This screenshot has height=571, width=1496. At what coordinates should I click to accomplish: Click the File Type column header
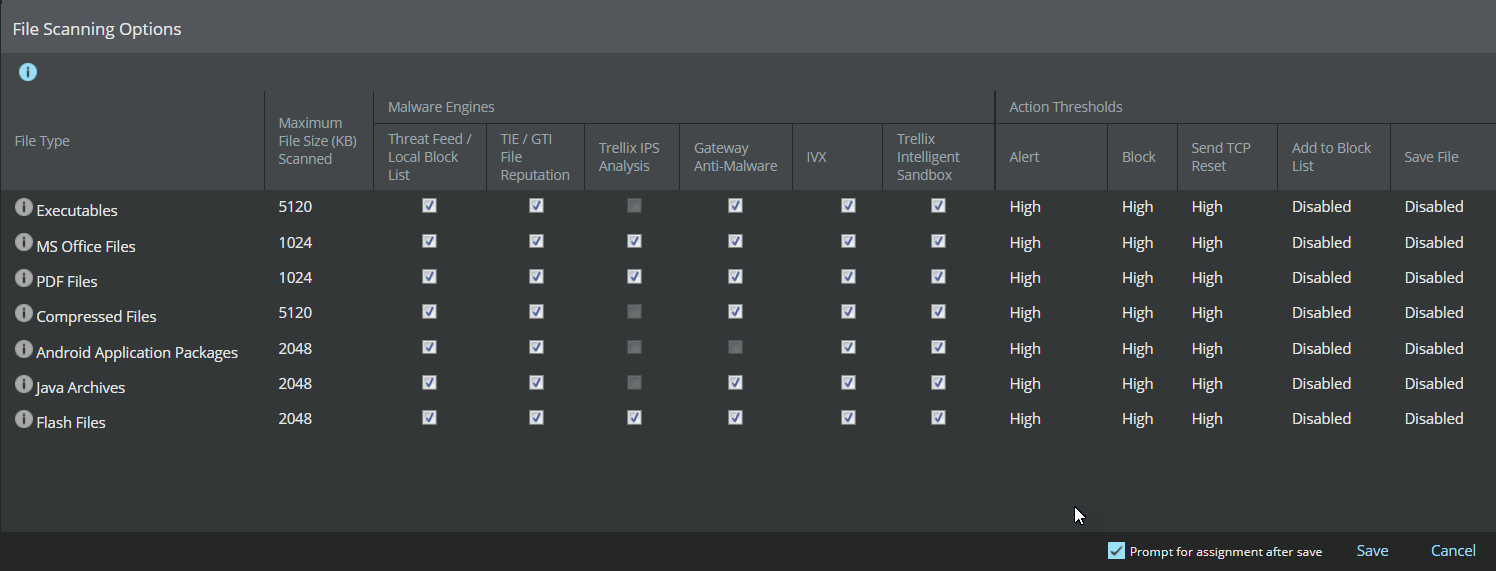[x=42, y=141]
